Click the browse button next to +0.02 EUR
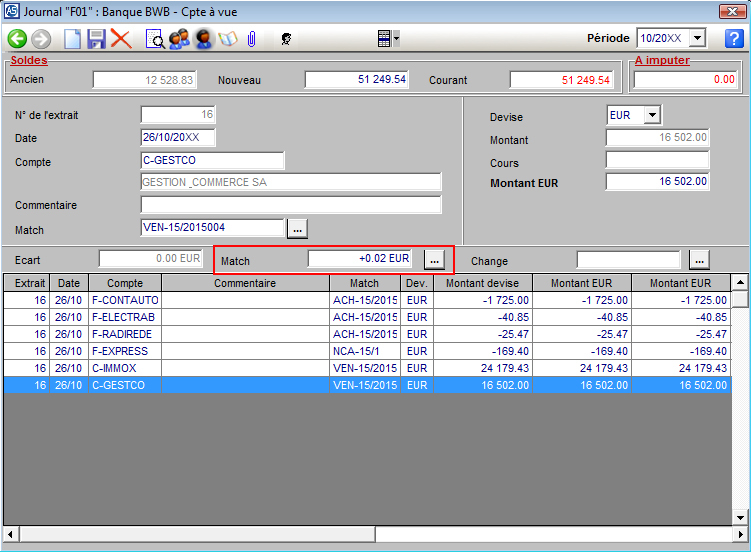This screenshot has height=552, width=751. pyautogui.click(x=433, y=259)
